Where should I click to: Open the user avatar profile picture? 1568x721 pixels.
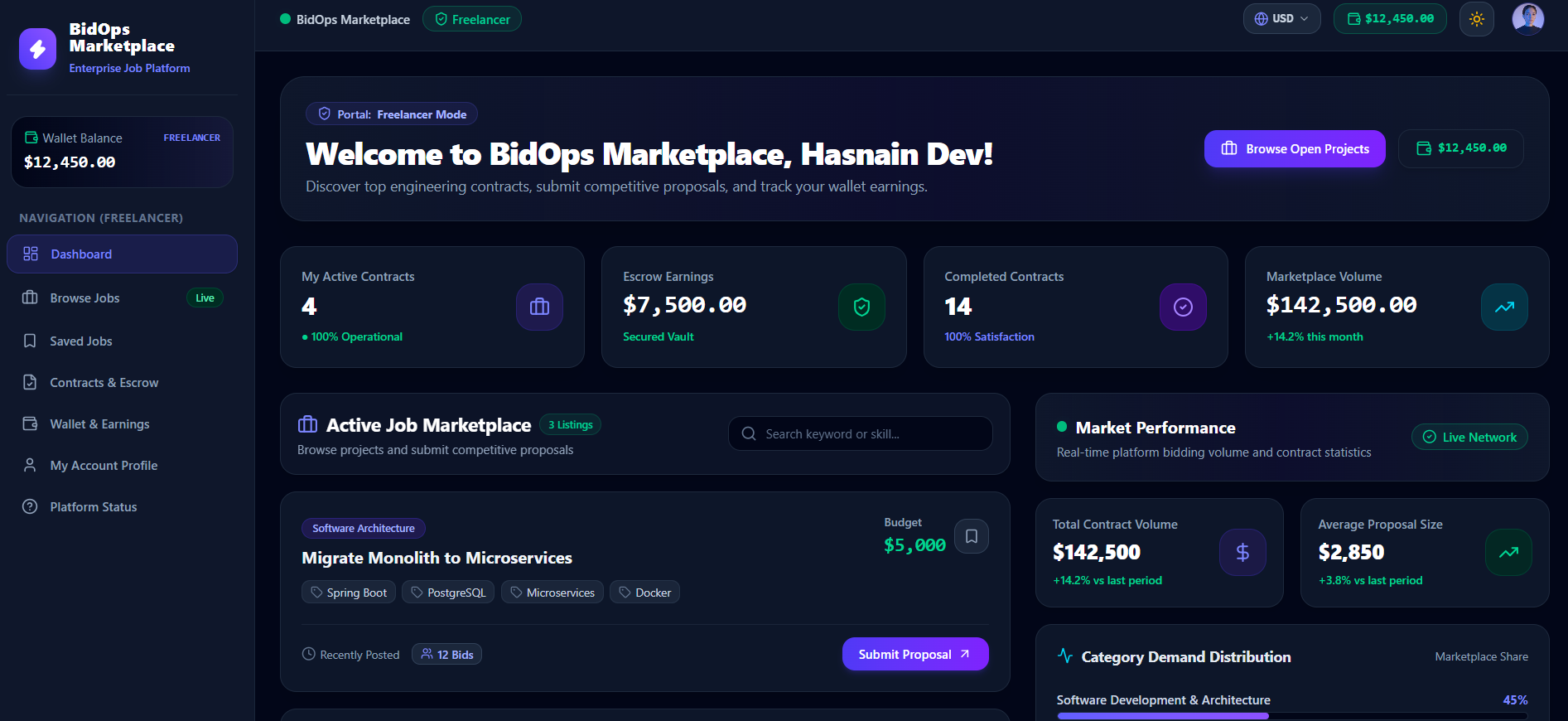pyautogui.click(x=1527, y=18)
